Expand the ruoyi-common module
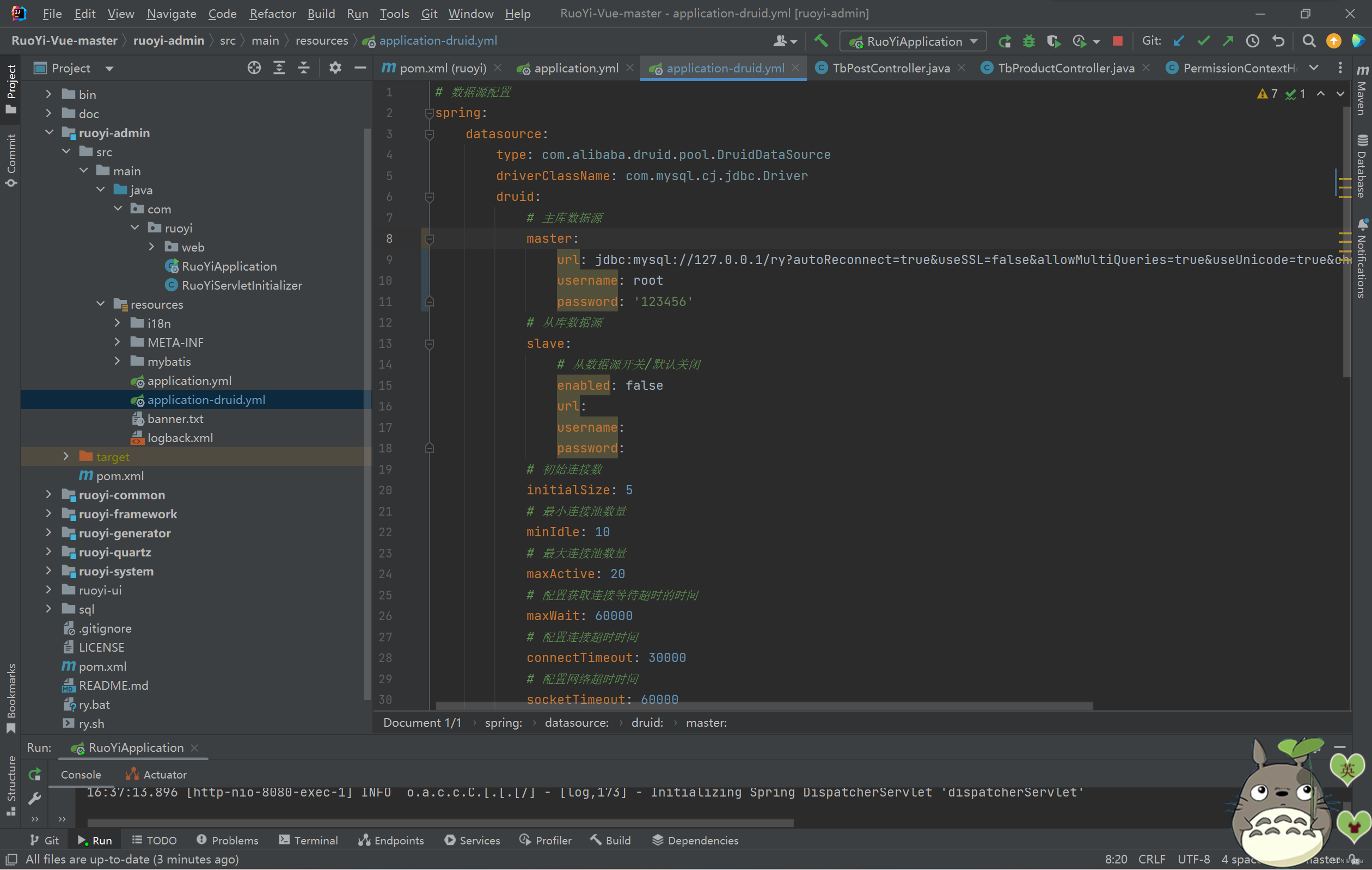1372x870 pixels. coord(48,494)
